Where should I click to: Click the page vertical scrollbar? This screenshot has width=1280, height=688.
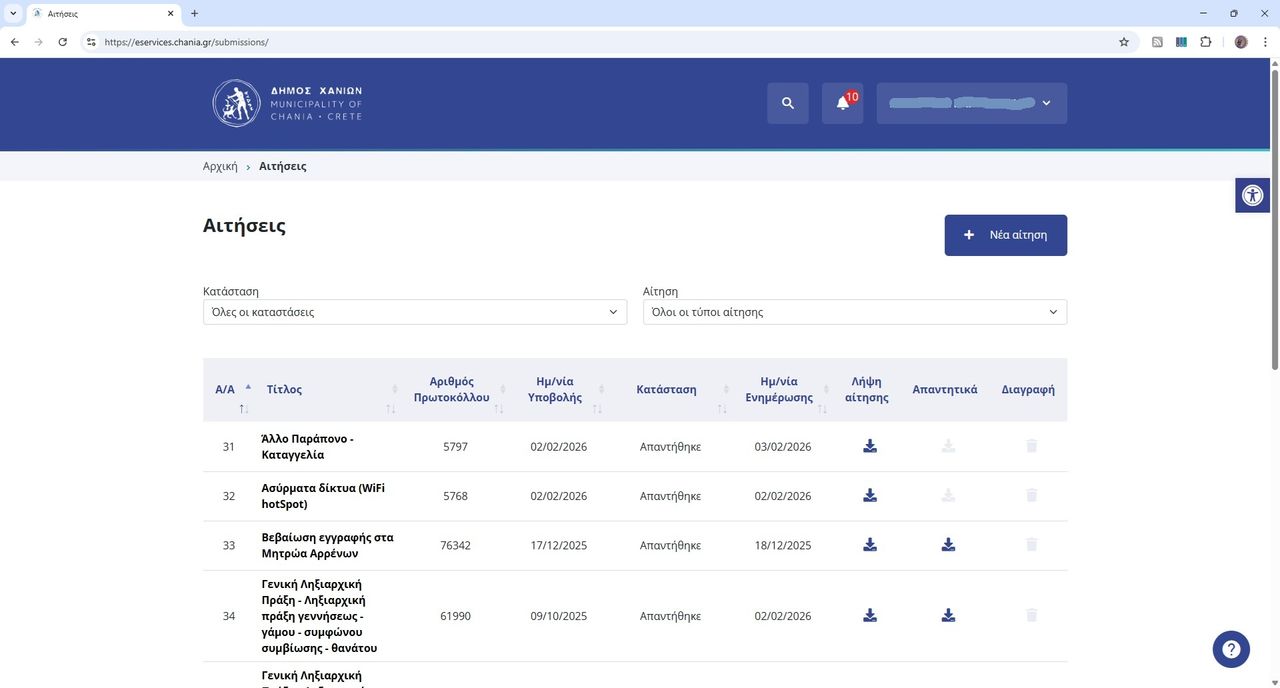[x=1274, y=370]
